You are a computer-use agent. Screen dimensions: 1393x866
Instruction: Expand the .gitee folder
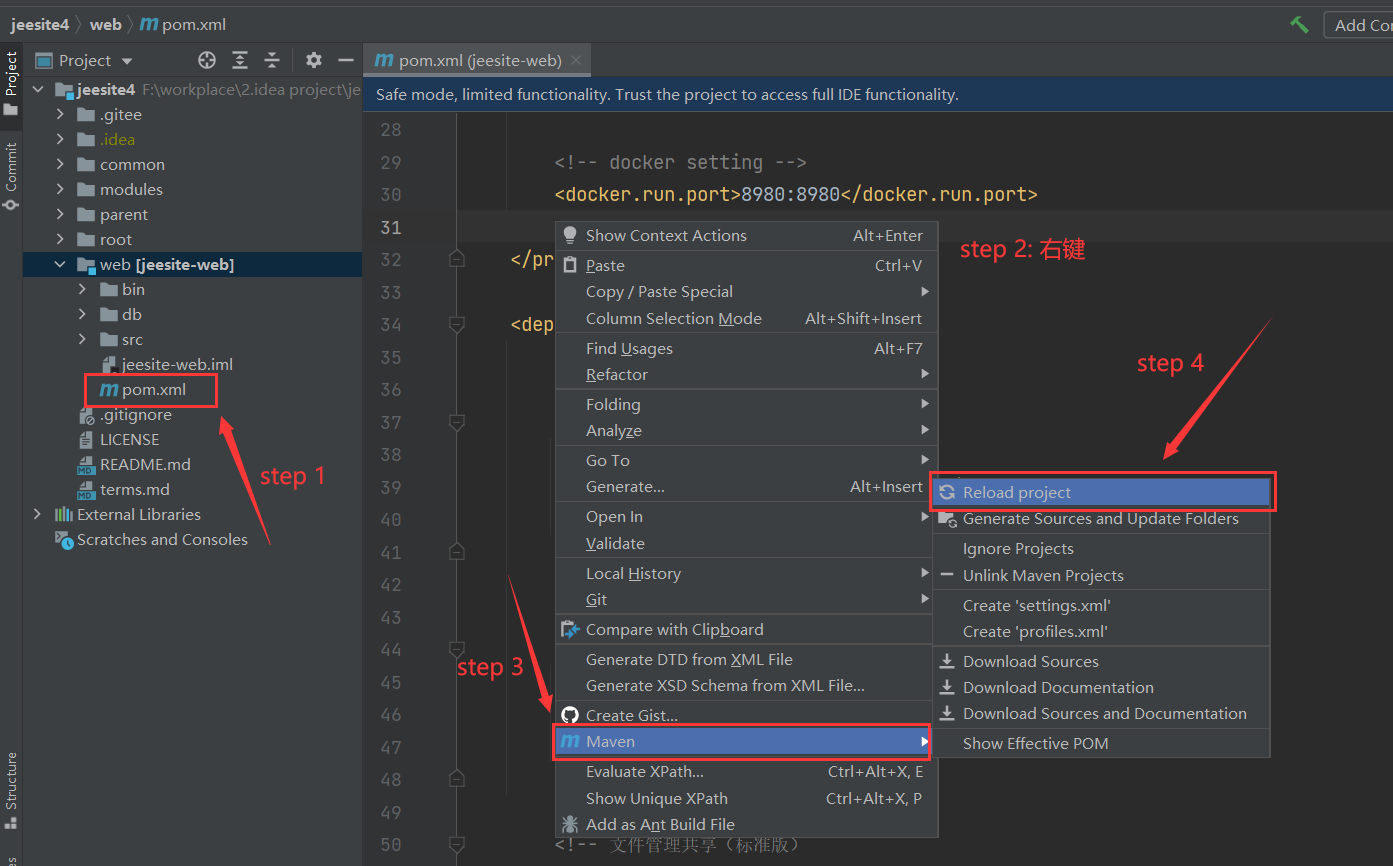(x=60, y=114)
